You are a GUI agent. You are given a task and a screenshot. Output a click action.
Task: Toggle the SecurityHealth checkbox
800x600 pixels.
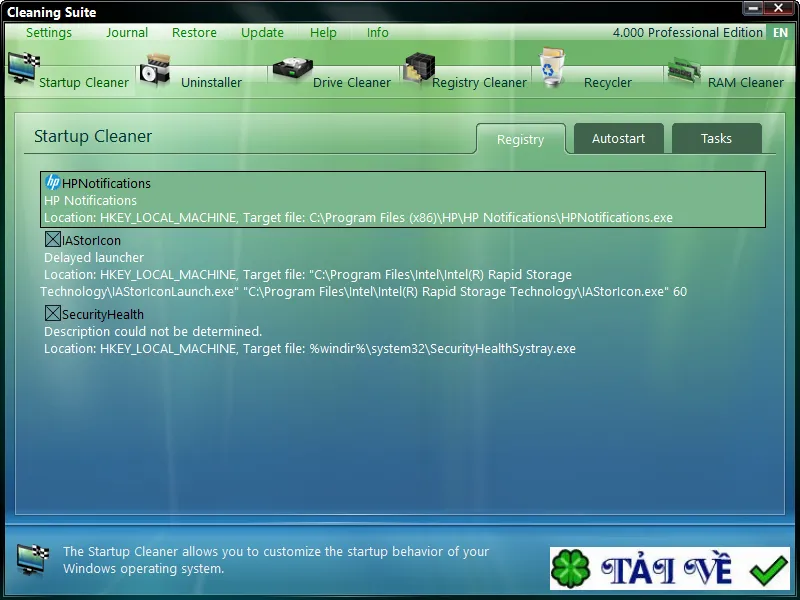53,313
